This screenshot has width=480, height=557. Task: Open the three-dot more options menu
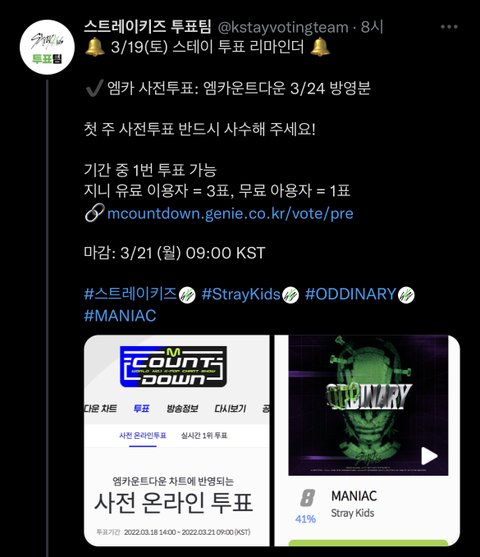point(449,27)
